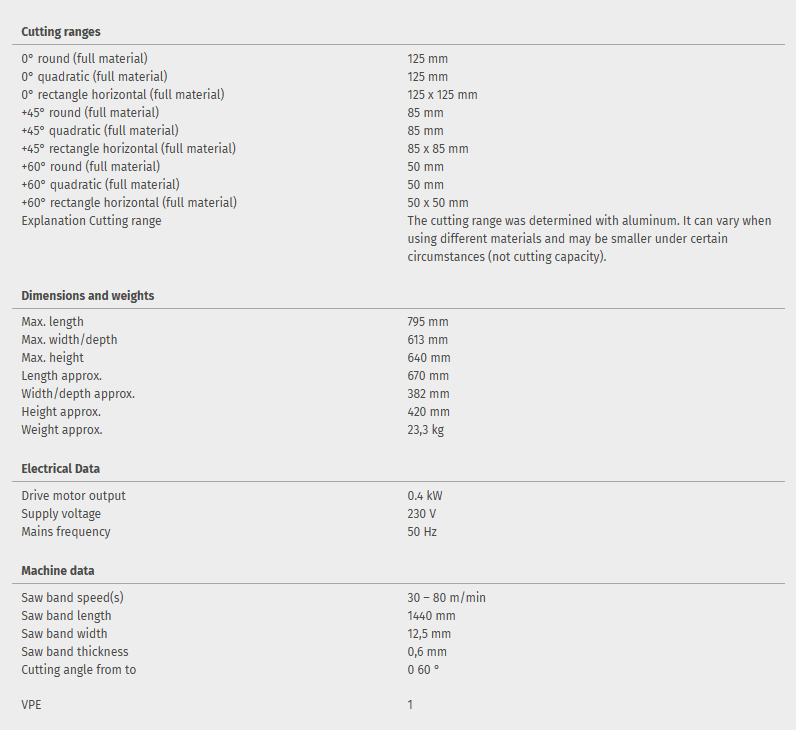Select the Explanation Cutting range label

point(91,221)
